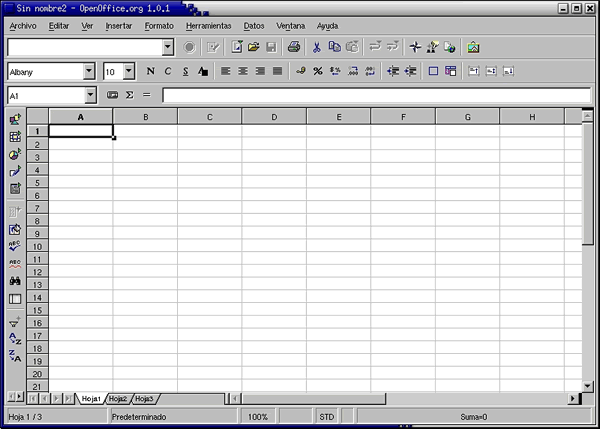Image resolution: width=600 pixels, height=429 pixels.
Task: Sort ascending with the A-Z icon
Action: tap(15, 339)
